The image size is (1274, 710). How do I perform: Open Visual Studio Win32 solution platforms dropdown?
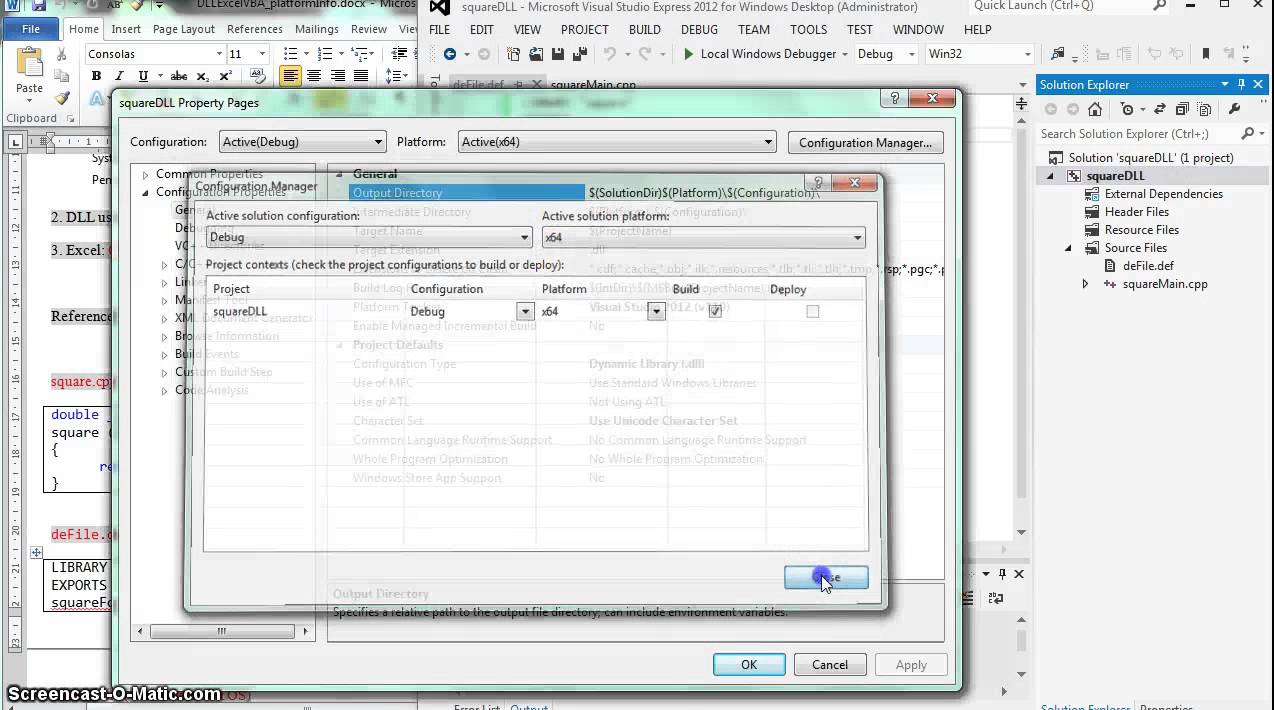click(1027, 54)
